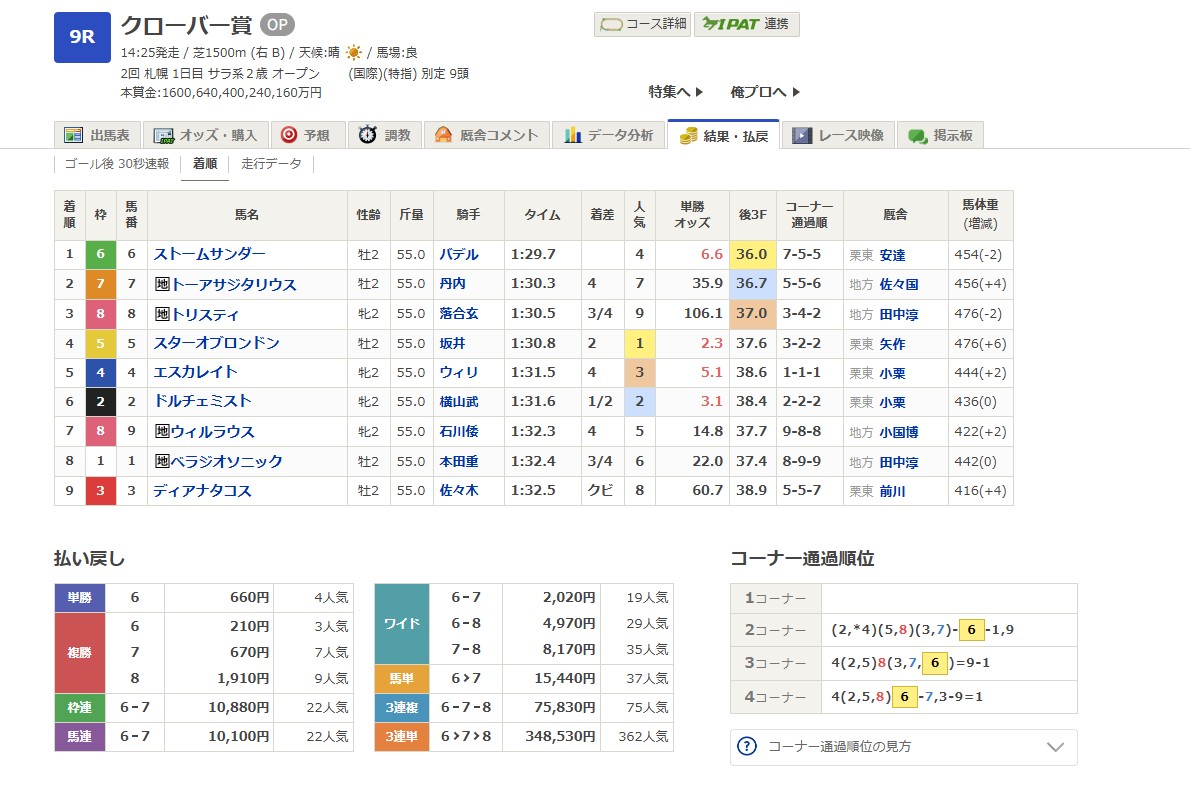Click the 結果・払戻 coins icon
The image size is (1190, 791).
coord(688,136)
